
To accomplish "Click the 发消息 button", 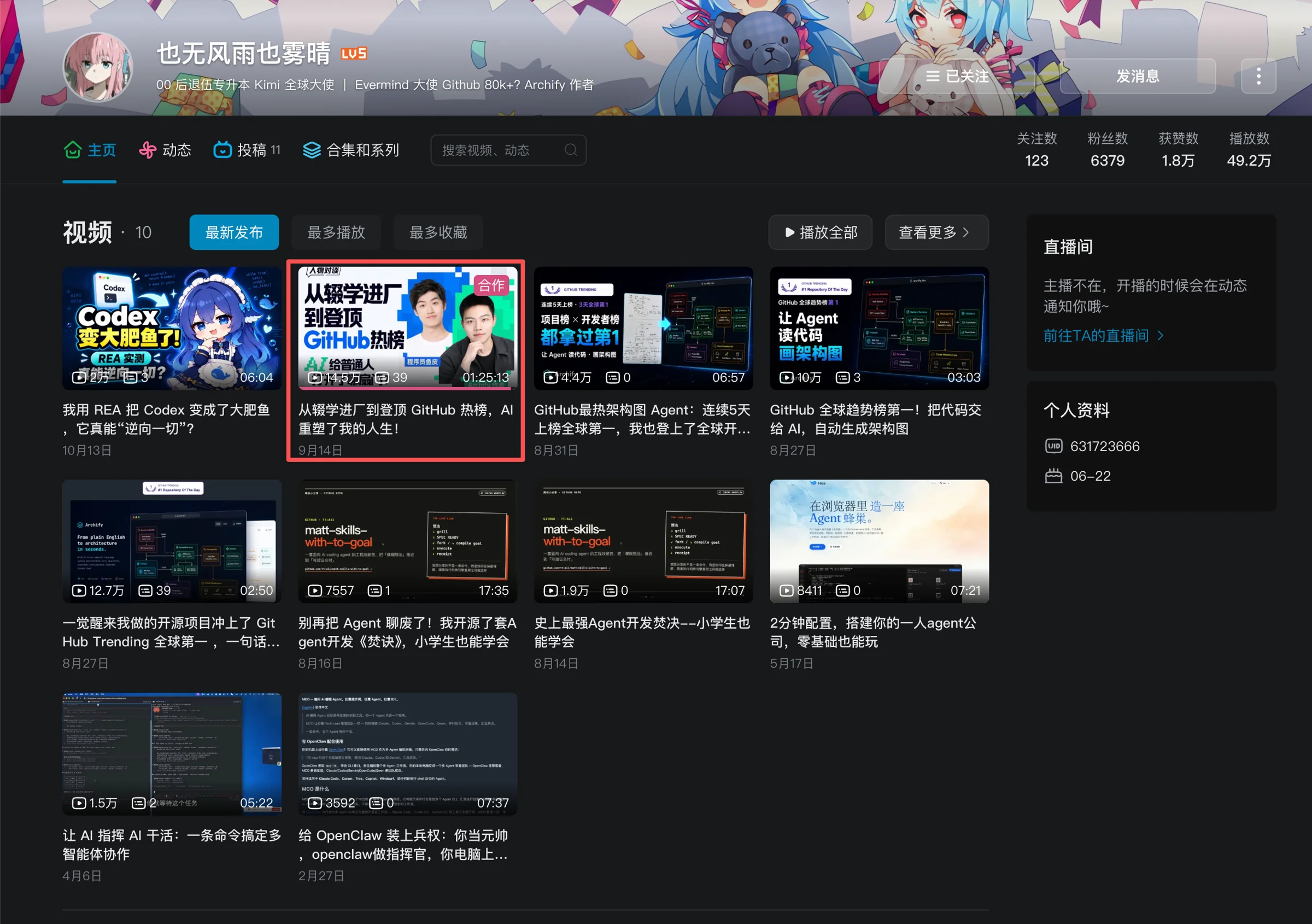I will (1138, 76).
